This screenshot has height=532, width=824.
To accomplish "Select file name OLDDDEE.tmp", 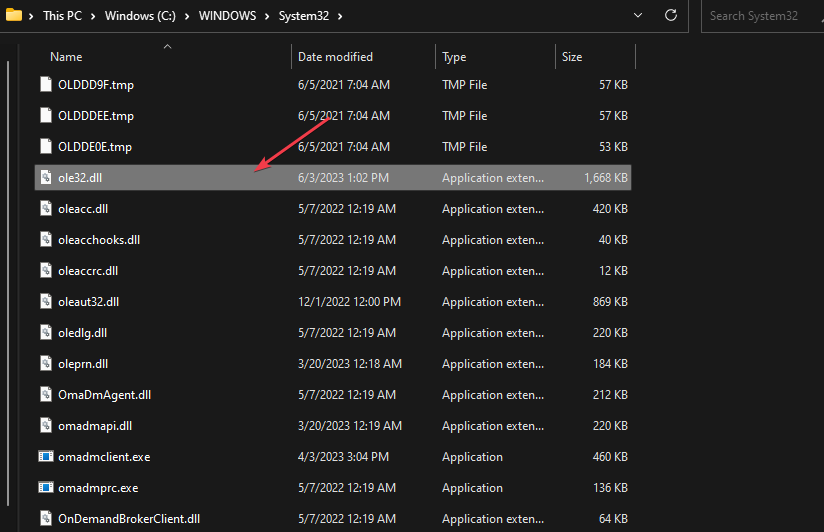I will (x=96, y=116).
